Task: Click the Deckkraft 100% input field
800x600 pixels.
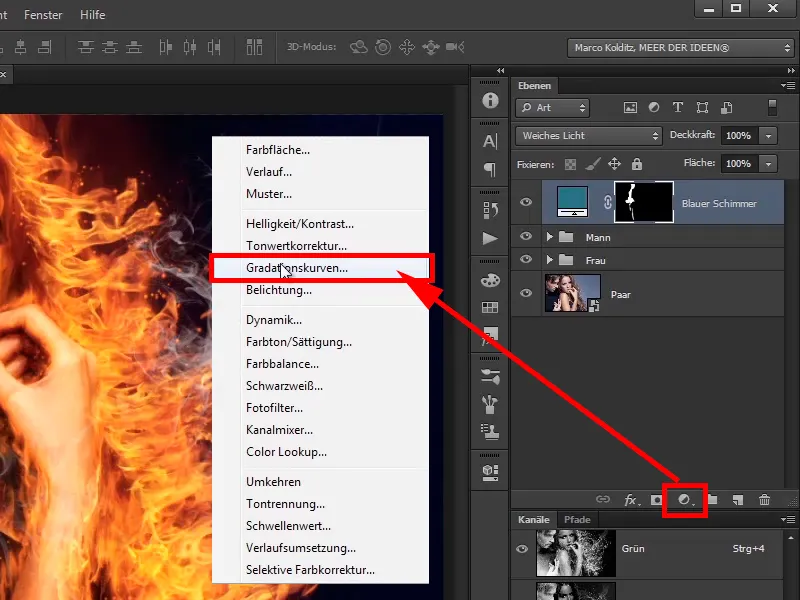Action: tap(738, 136)
